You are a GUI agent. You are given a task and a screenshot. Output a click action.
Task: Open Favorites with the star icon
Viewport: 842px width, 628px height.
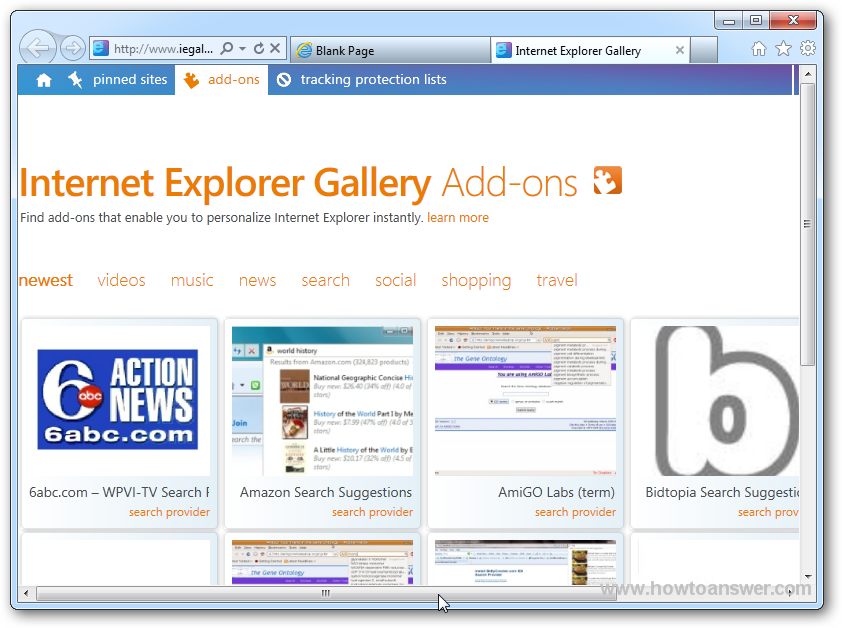783,49
